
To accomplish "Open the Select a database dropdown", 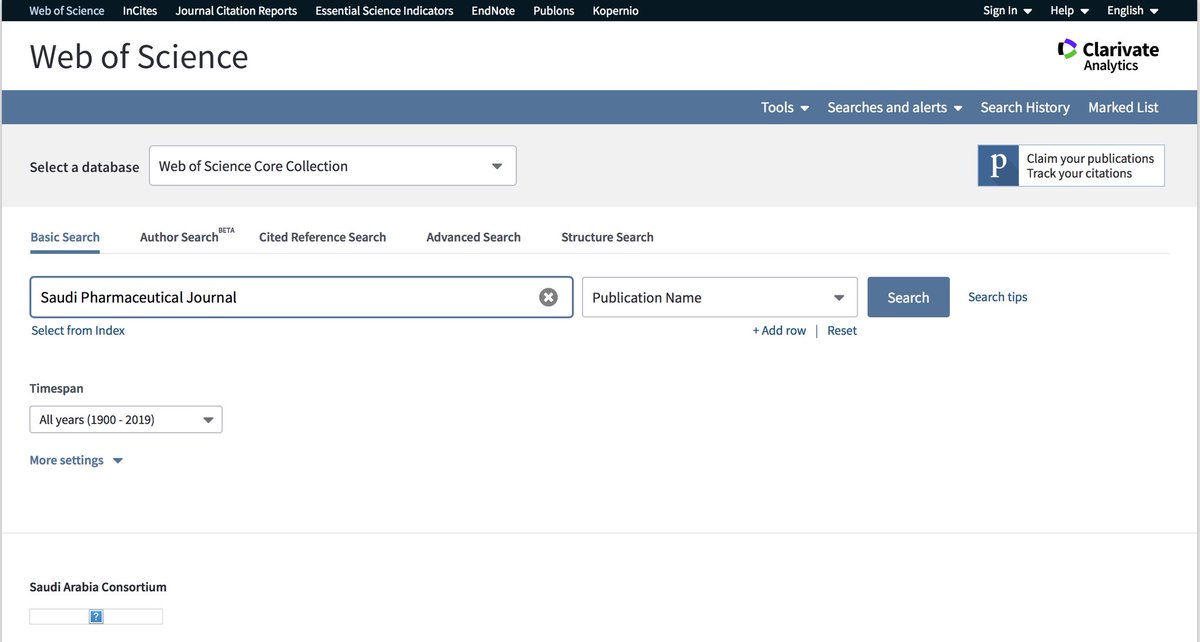I will point(333,166).
